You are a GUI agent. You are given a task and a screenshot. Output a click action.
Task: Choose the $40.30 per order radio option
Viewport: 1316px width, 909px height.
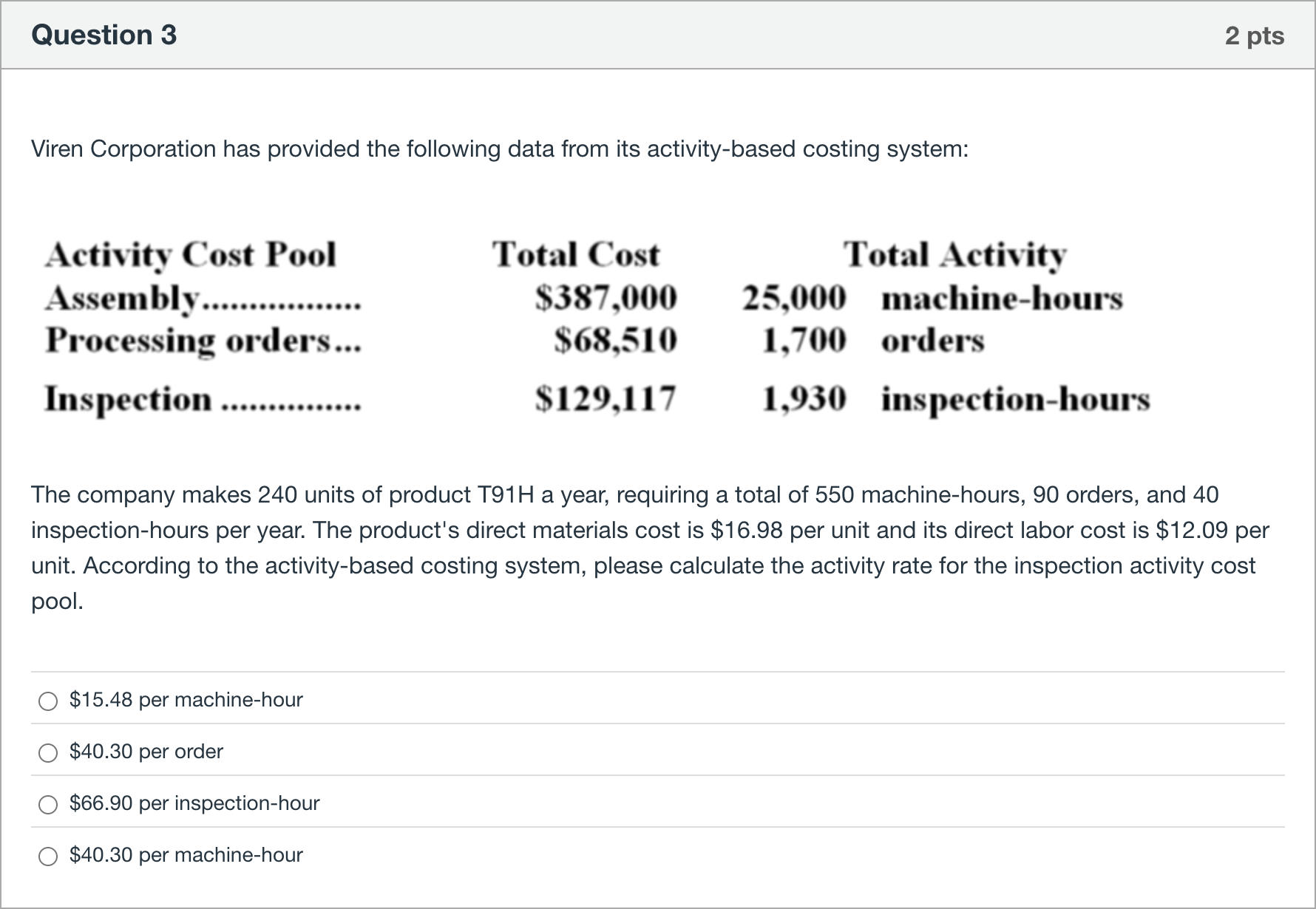tap(48, 753)
